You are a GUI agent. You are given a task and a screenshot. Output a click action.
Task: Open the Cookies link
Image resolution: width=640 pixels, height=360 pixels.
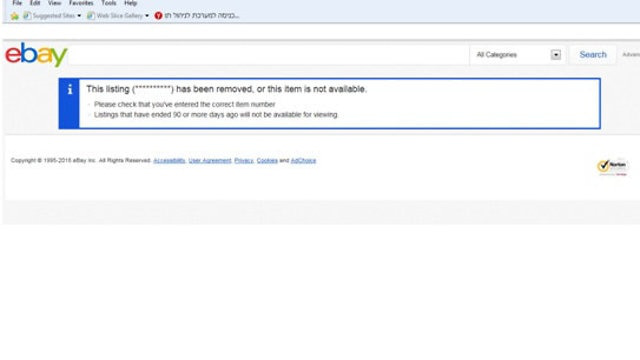[267, 160]
